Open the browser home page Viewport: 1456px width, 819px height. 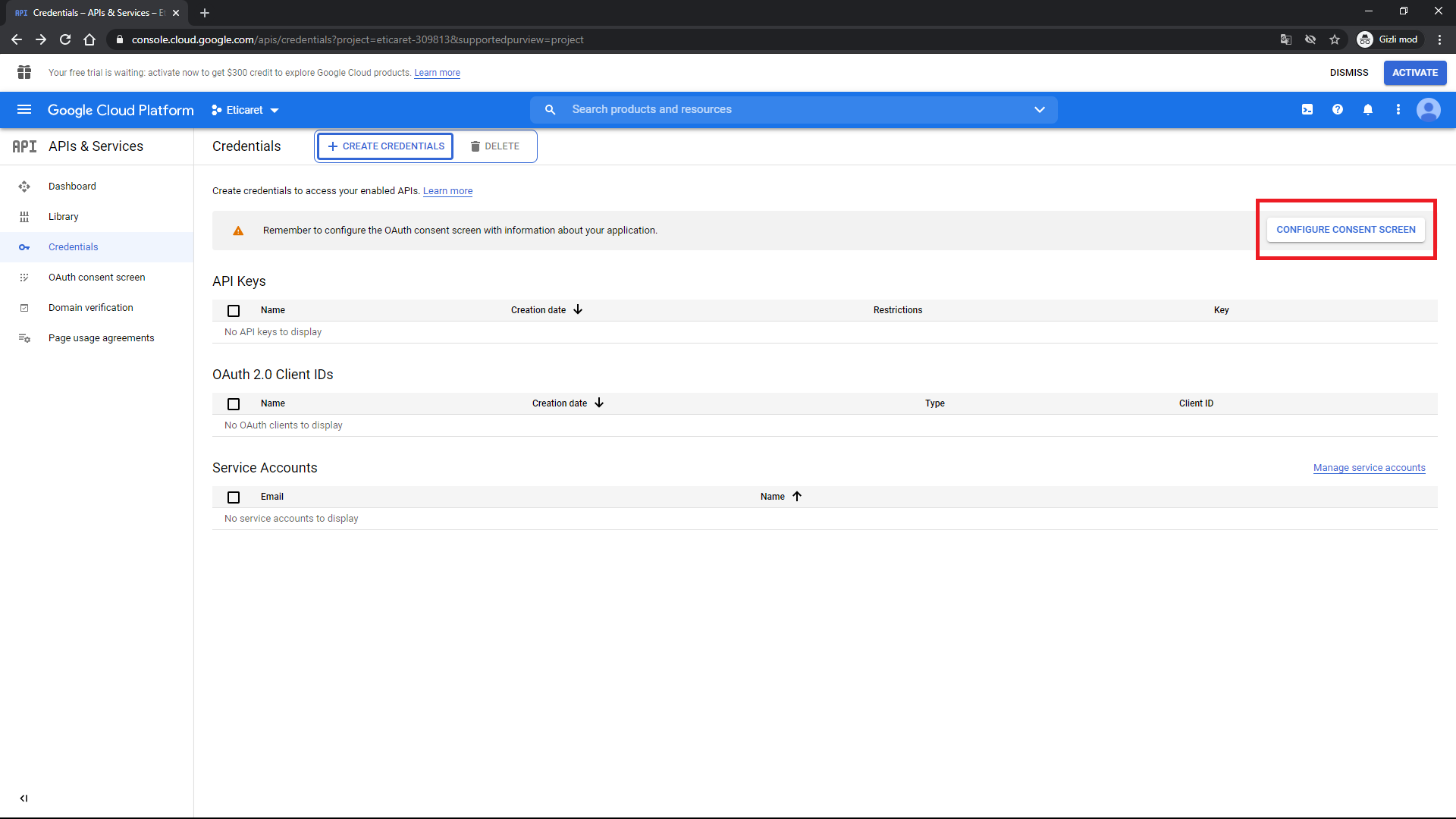click(x=89, y=39)
